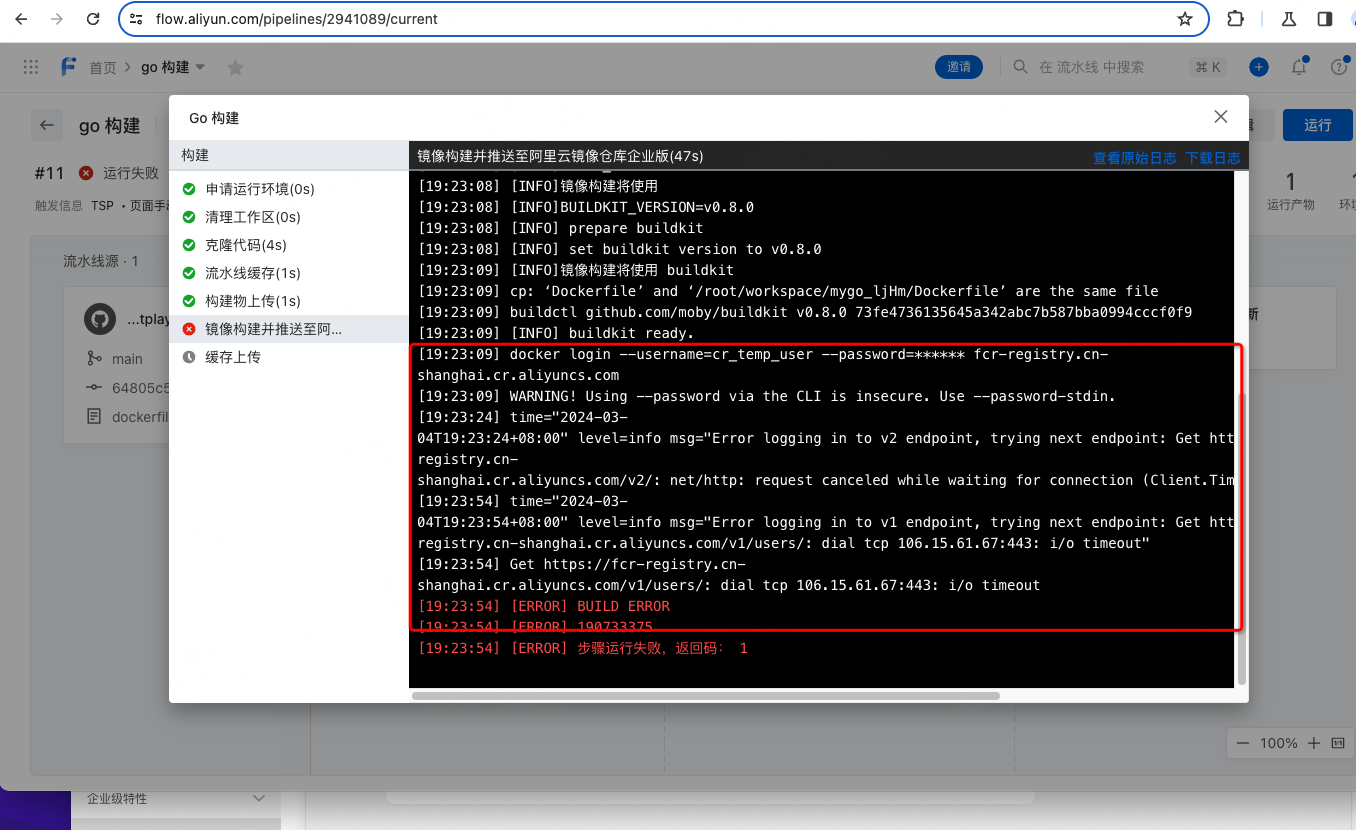The width and height of the screenshot is (1356, 830).
Task: Reload the page with the refresh icon
Action: (x=93, y=19)
